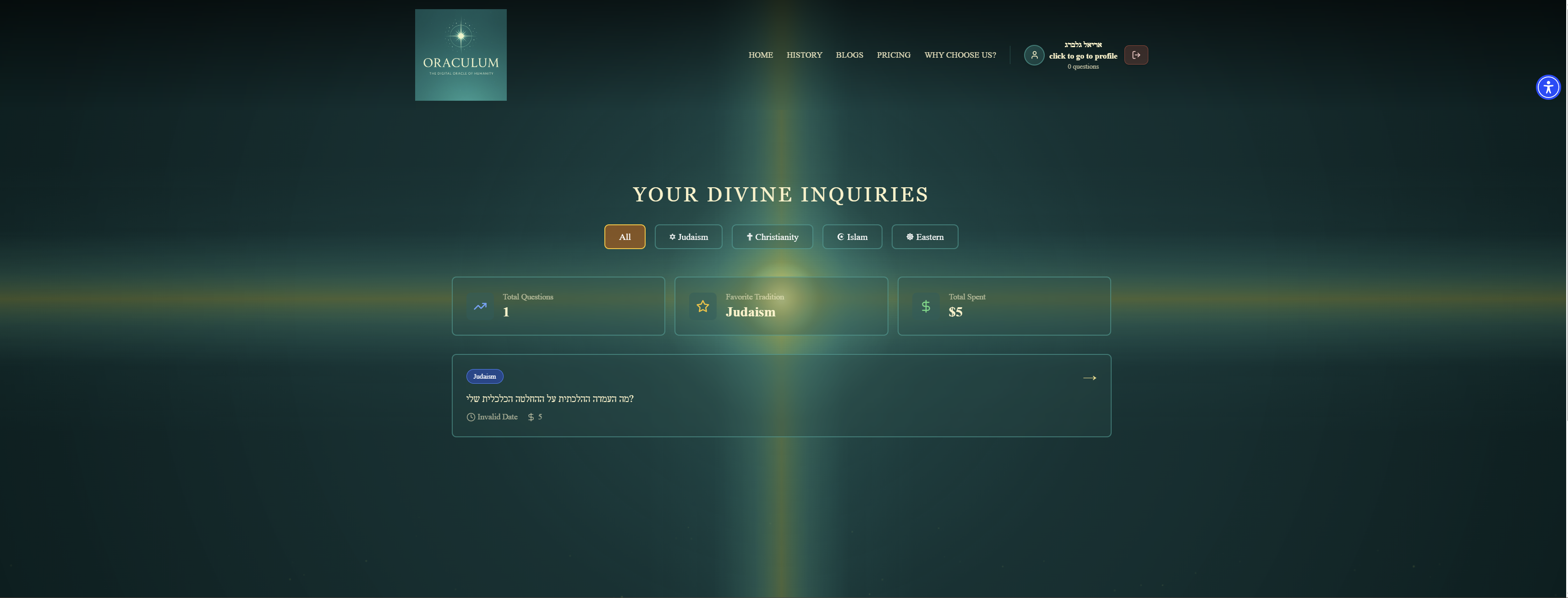Open the accessibility widget icon
The width and height of the screenshot is (1568, 598).
pos(1547,87)
